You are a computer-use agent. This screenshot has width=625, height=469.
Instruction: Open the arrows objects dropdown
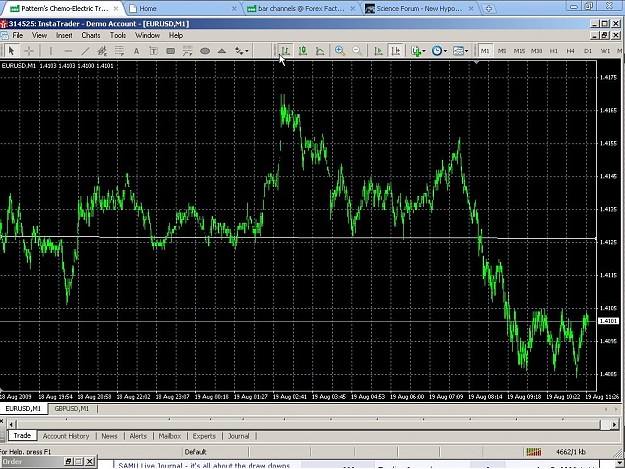click(242, 51)
